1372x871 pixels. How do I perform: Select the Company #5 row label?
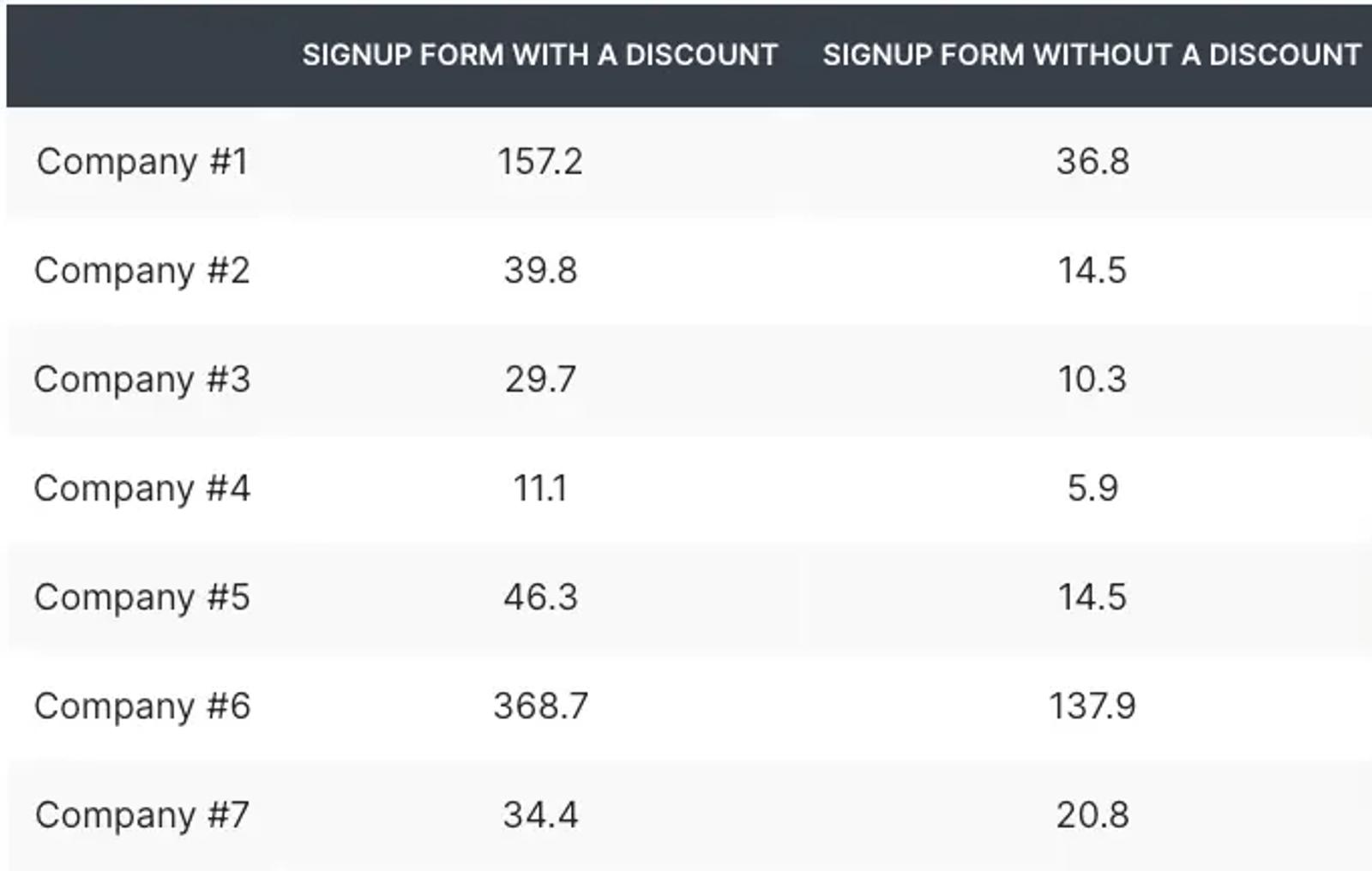coord(142,598)
